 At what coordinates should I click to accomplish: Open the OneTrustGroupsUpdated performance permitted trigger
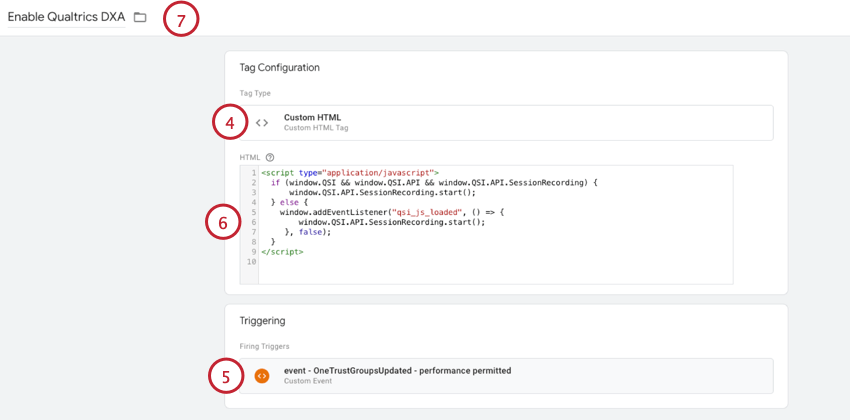tap(397, 371)
